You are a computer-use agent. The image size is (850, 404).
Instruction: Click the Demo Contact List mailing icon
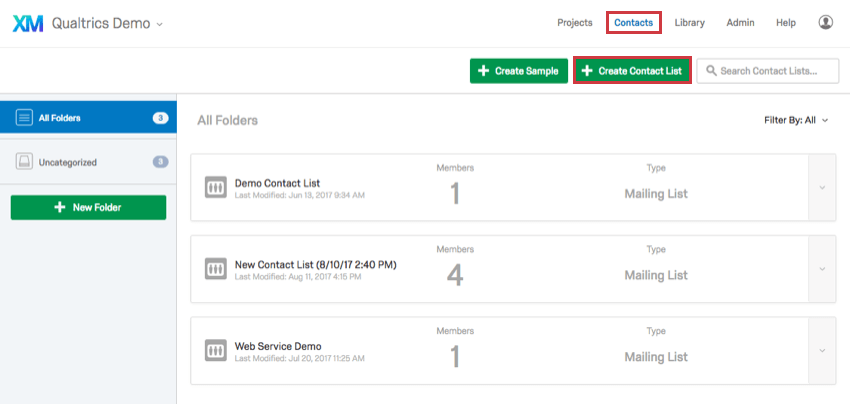215,188
